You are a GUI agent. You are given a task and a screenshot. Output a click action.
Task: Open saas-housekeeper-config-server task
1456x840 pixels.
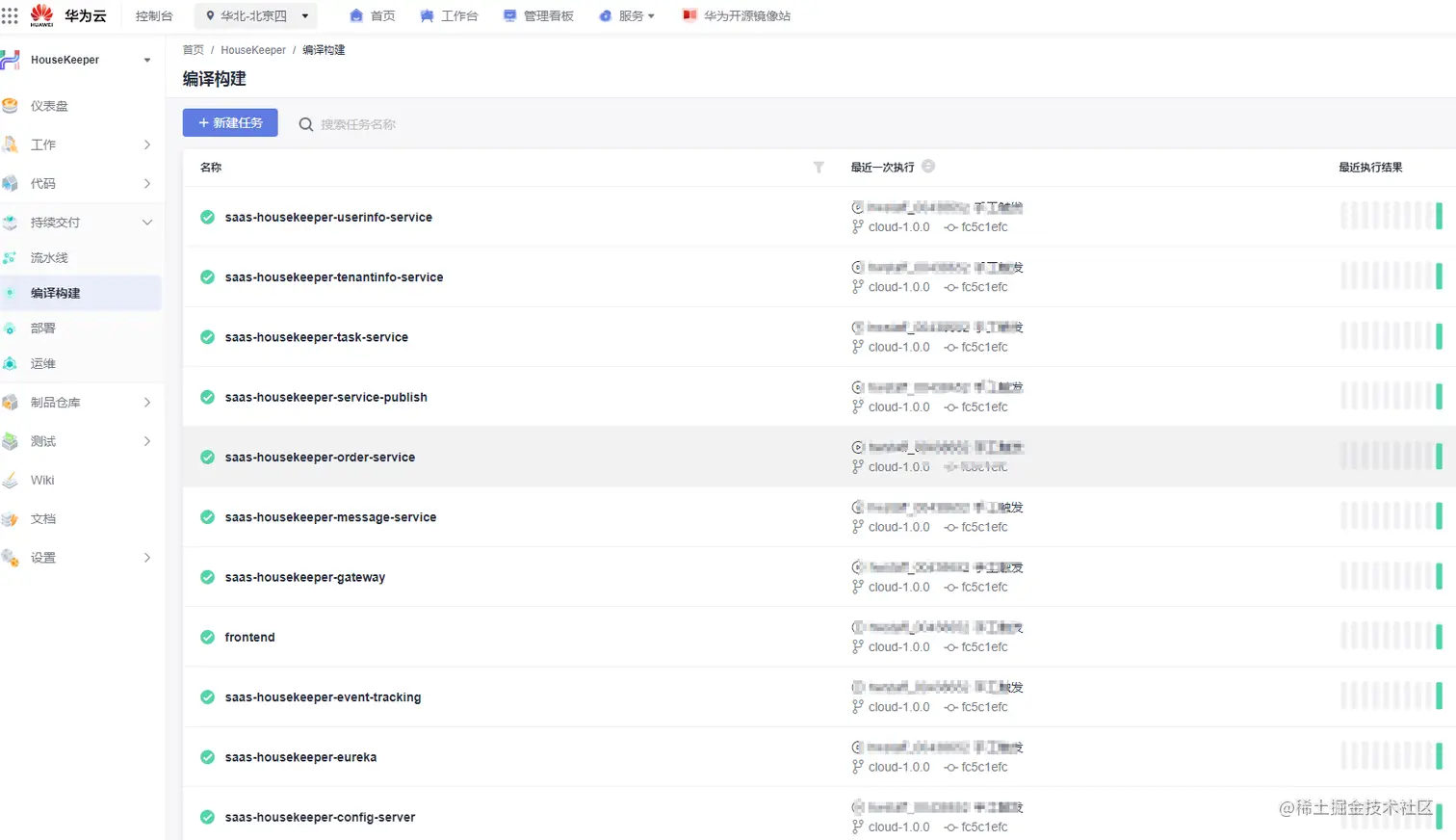[321, 817]
